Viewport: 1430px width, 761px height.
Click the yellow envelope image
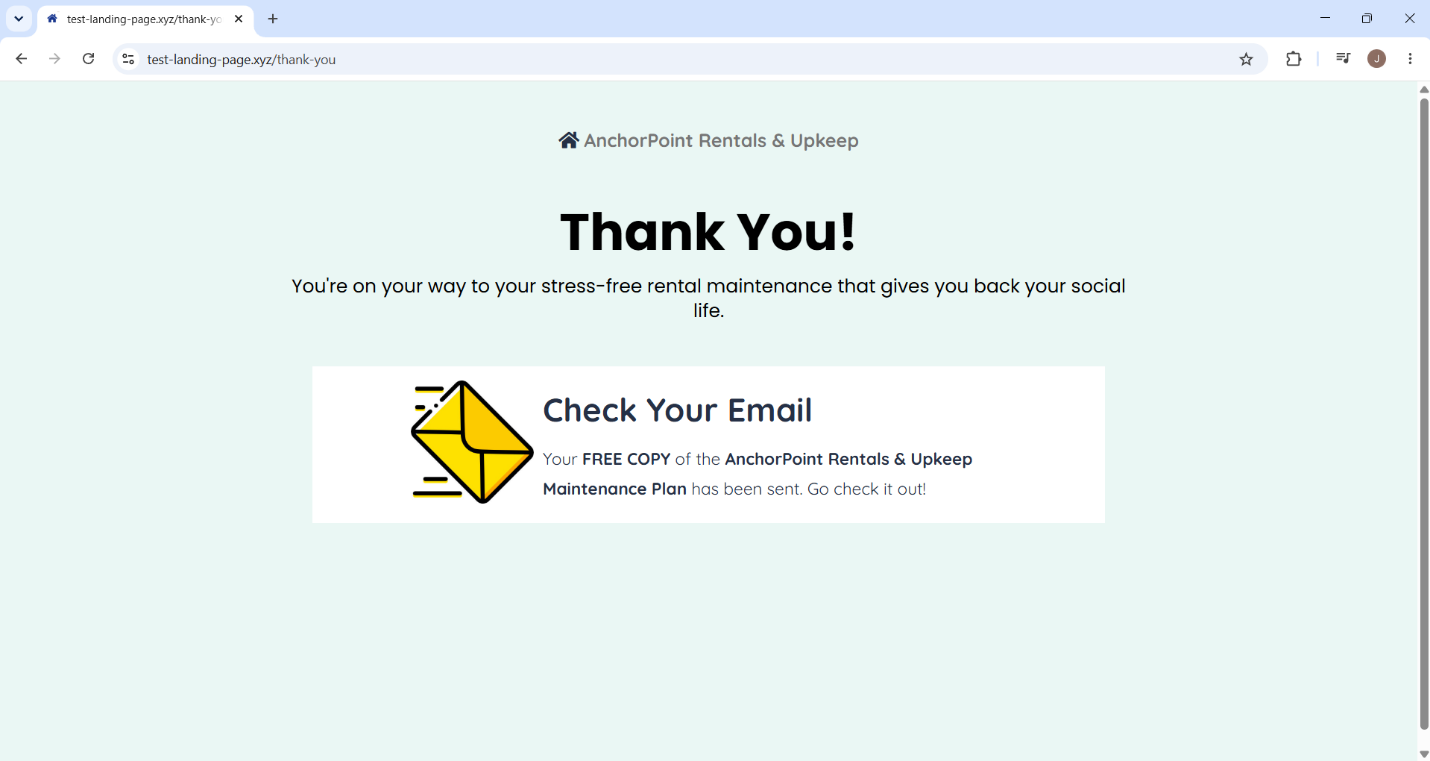[472, 442]
